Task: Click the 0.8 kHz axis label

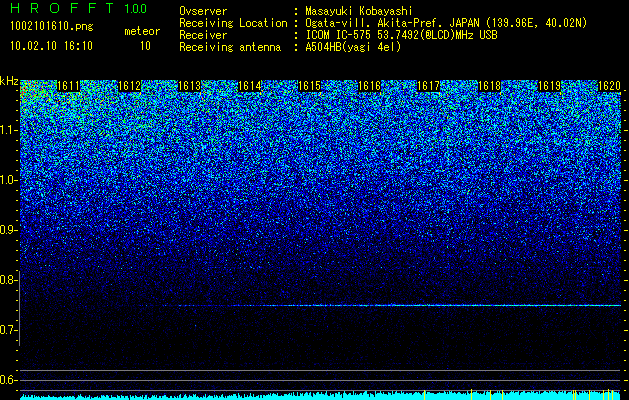Action: 7,280
